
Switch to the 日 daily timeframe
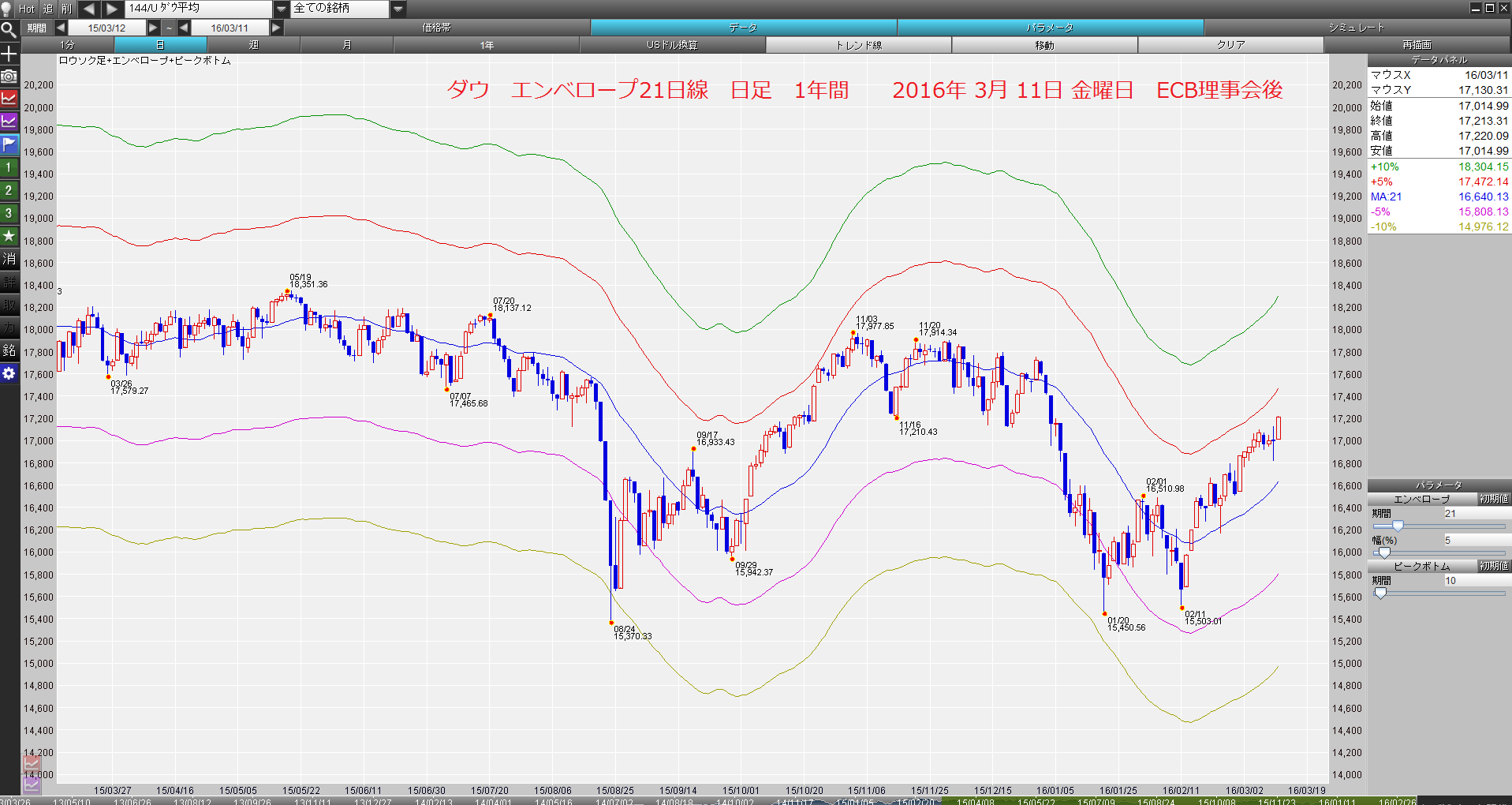click(x=161, y=45)
